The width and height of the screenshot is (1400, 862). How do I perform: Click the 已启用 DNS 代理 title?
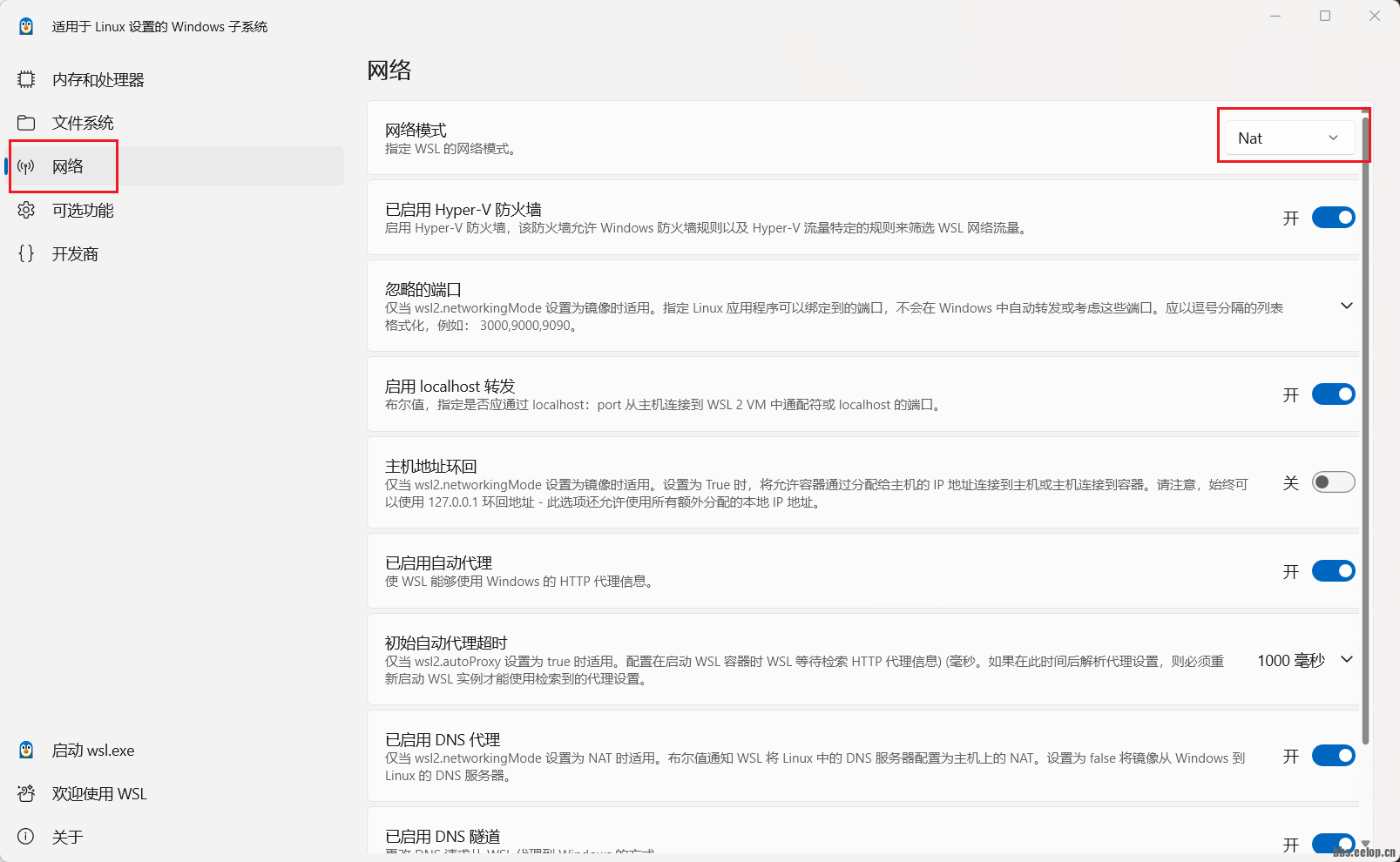tap(443, 739)
